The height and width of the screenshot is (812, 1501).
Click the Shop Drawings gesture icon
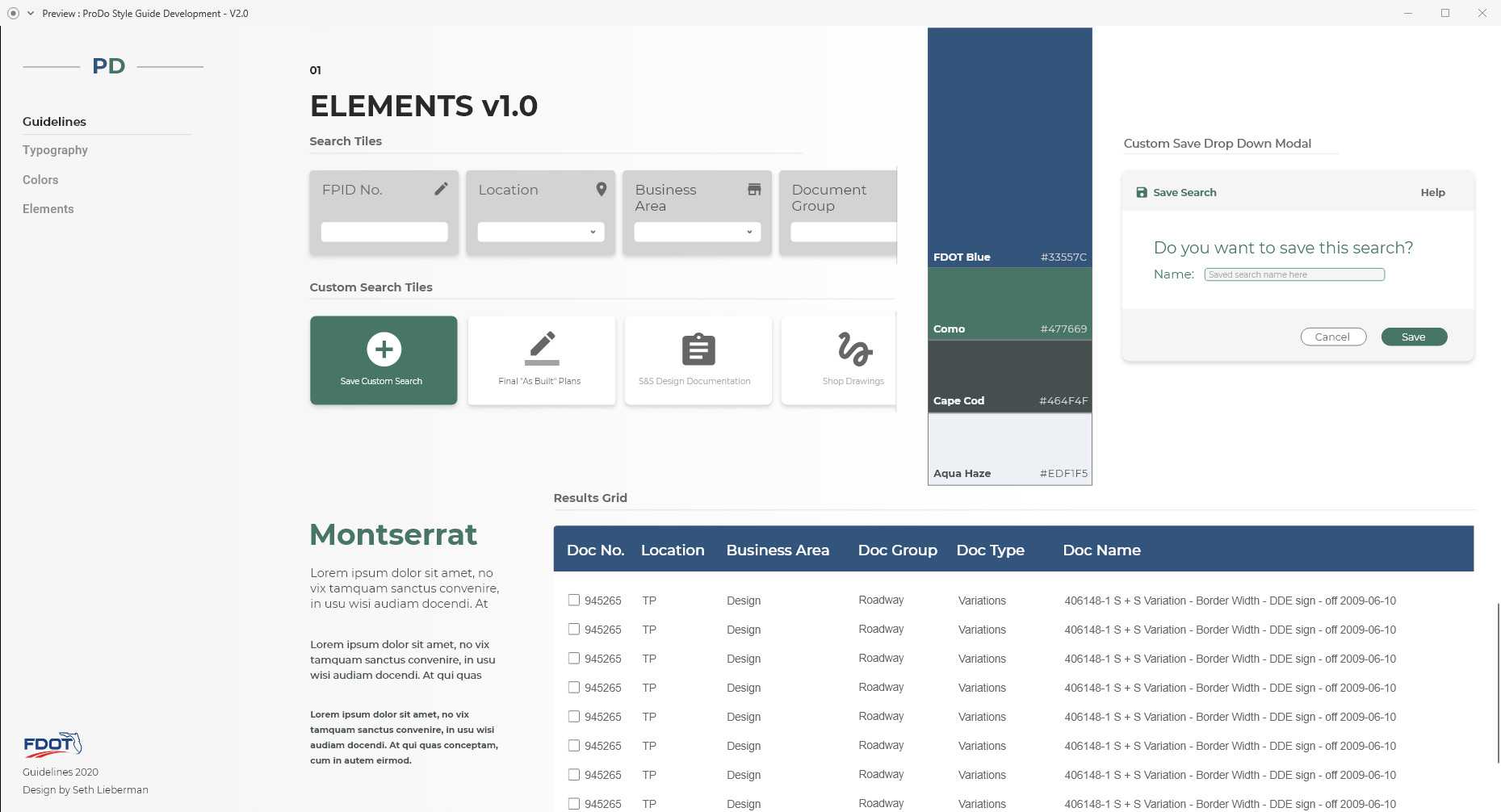[854, 349]
